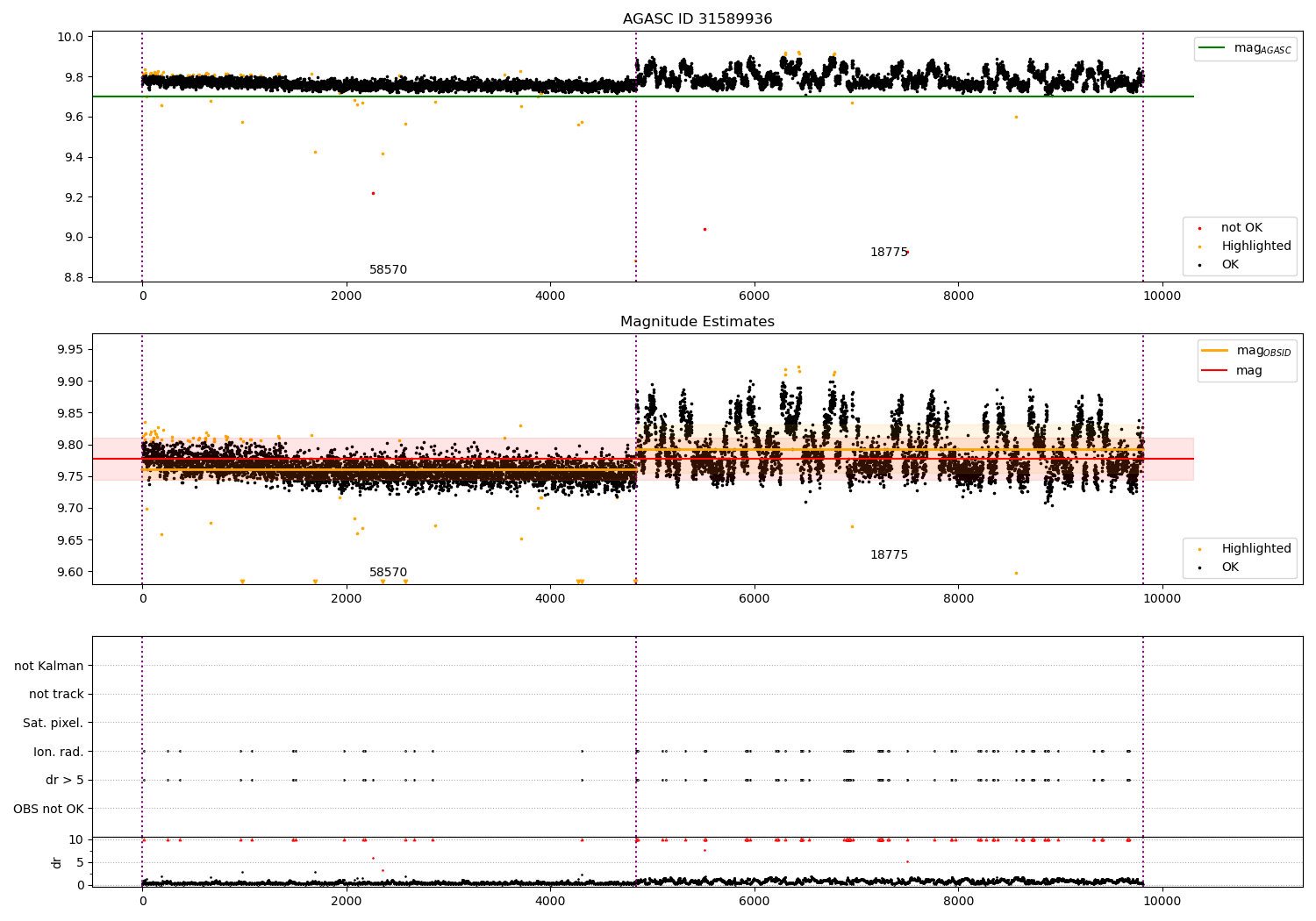
Task: Click the 'OK' legend entry in middle plot
Action: click(x=1230, y=568)
